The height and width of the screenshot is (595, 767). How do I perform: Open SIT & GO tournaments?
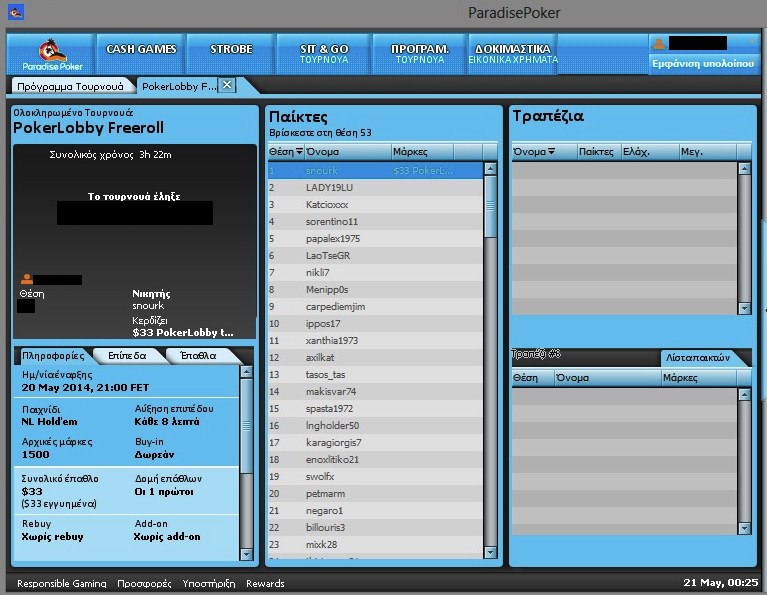click(324, 54)
